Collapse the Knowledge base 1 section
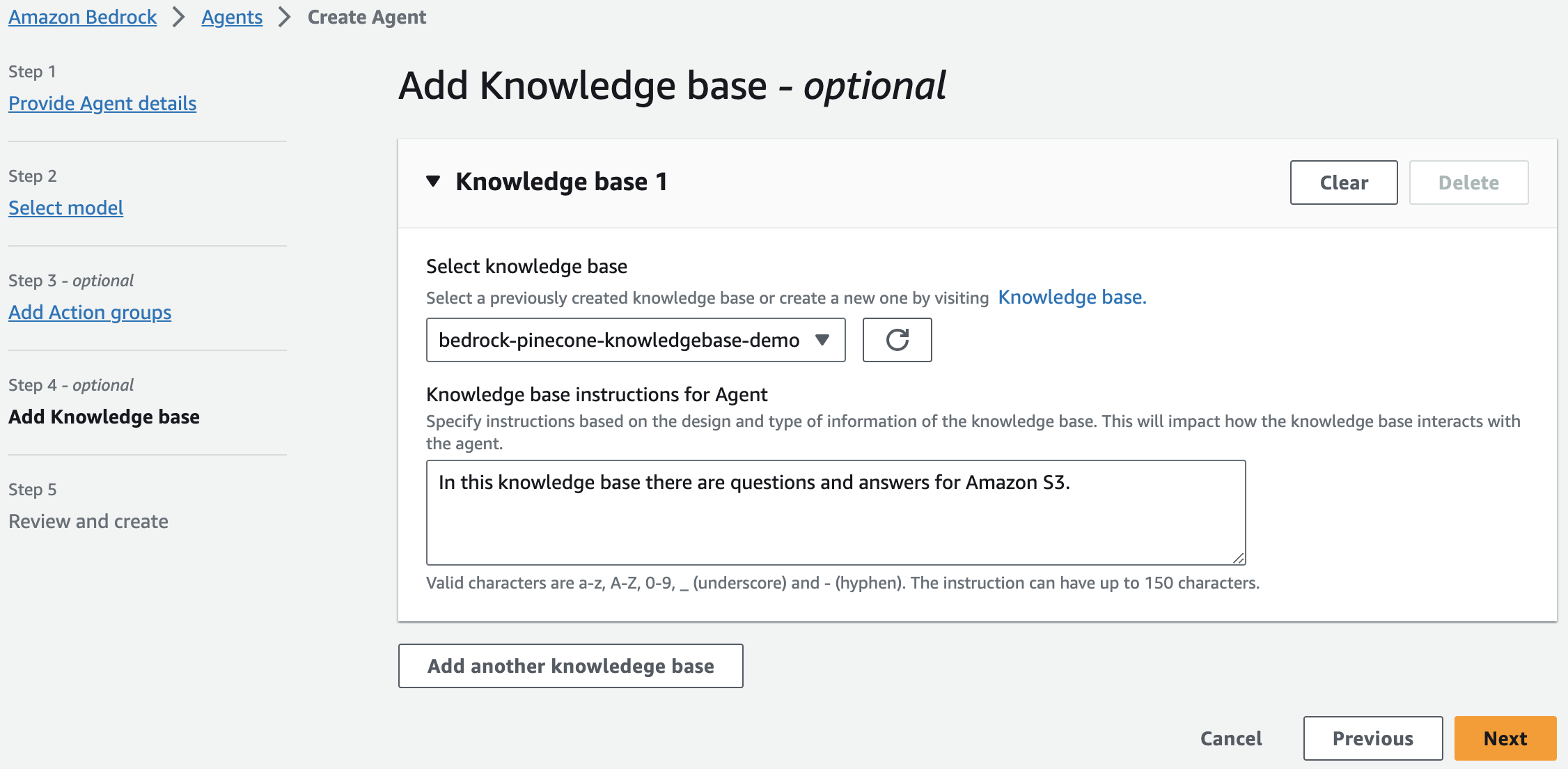Screen dimensions: 1568x769 [433, 182]
